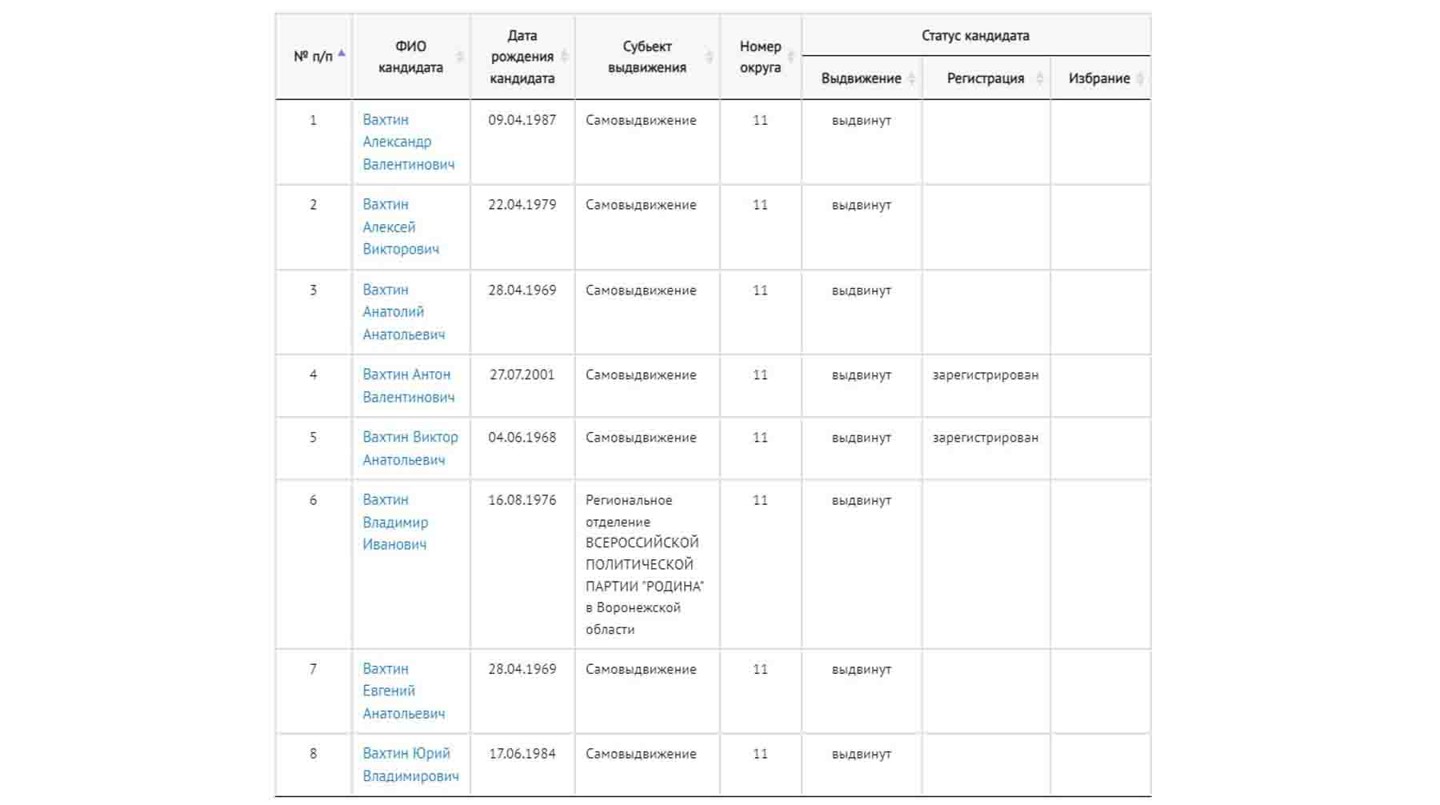Open candidate Вахтин Антон Валентинович
The width and height of the screenshot is (1440, 805).
coord(409,386)
